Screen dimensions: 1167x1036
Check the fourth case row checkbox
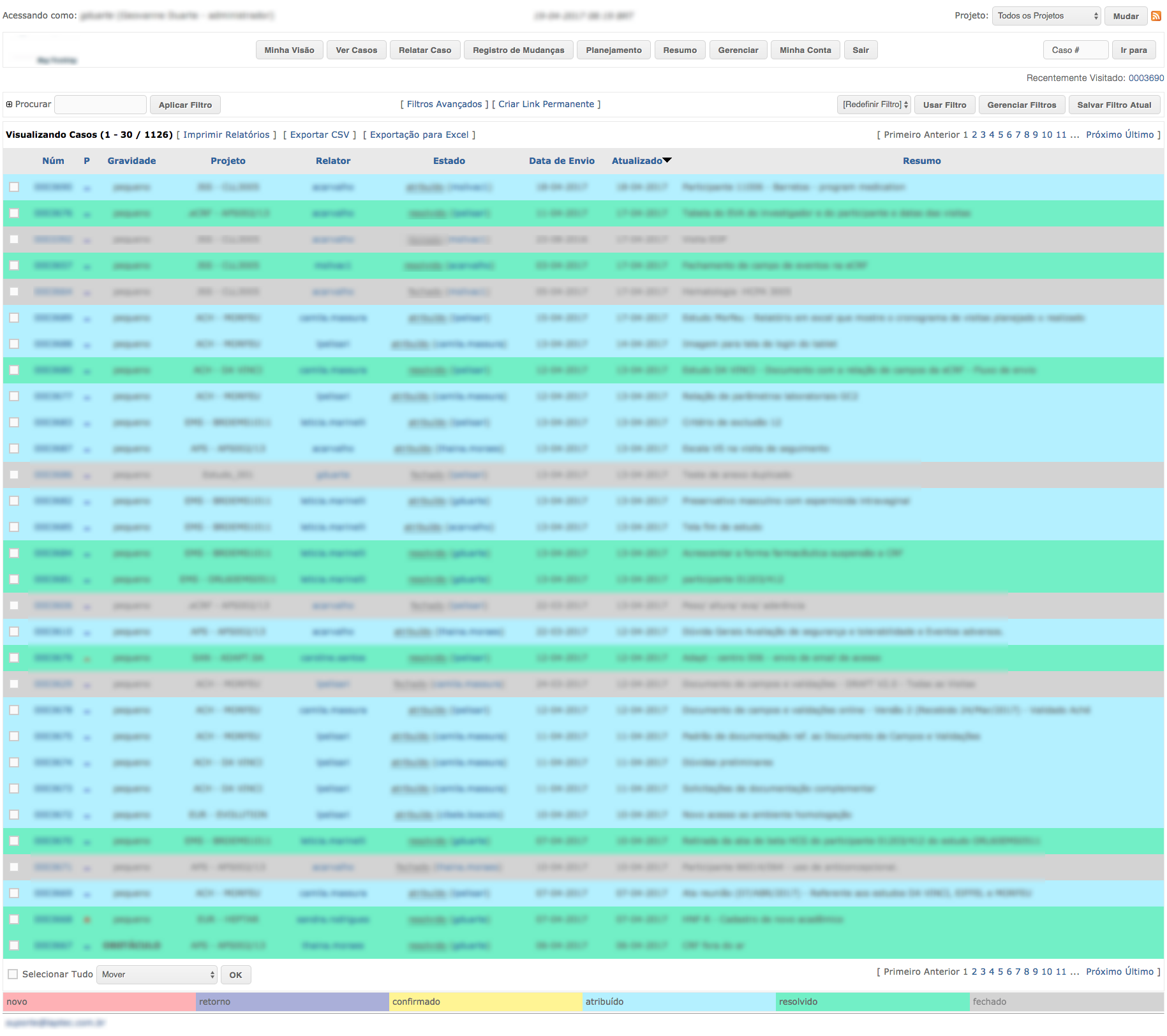tap(14, 265)
